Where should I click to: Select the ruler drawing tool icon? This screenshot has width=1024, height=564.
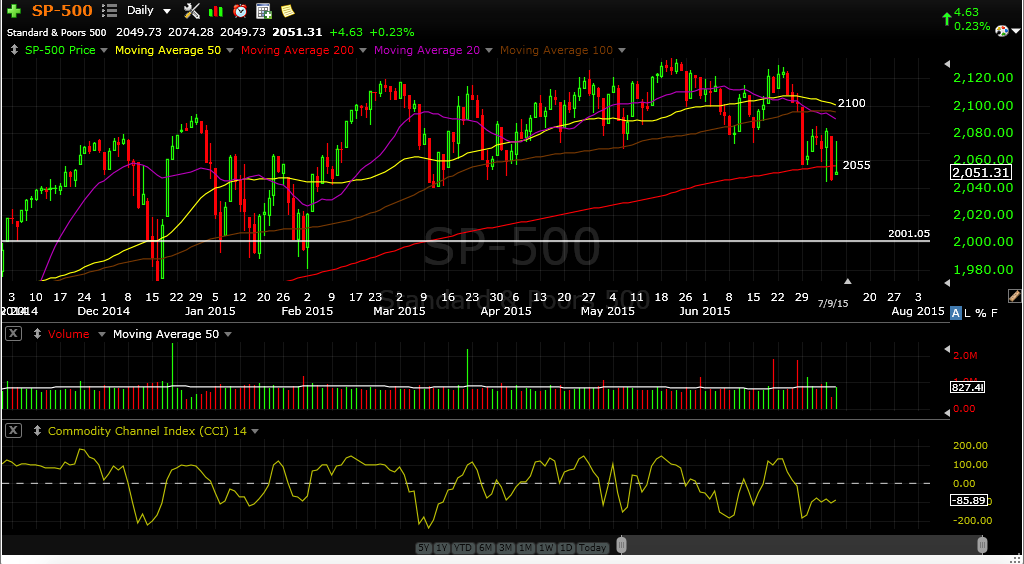(1014, 296)
